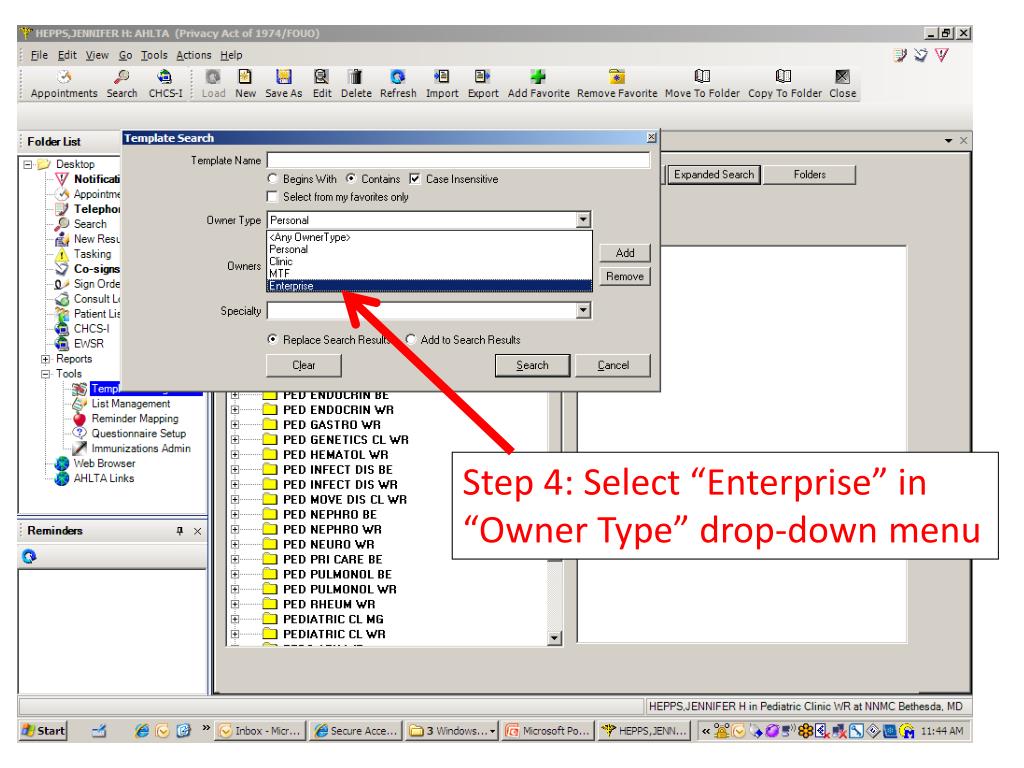Click the Copy To Folder icon
Screen dimensions: 1024x768
pos(785,84)
